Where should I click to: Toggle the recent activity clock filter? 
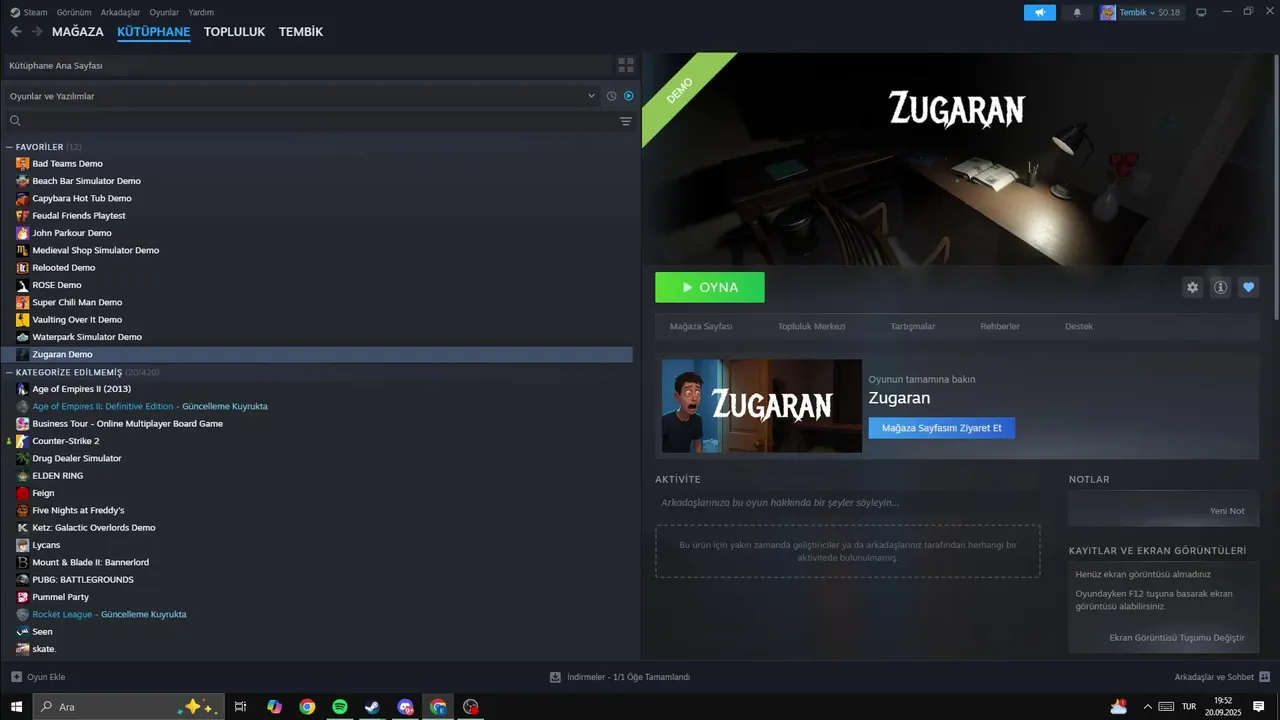(x=611, y=96)
